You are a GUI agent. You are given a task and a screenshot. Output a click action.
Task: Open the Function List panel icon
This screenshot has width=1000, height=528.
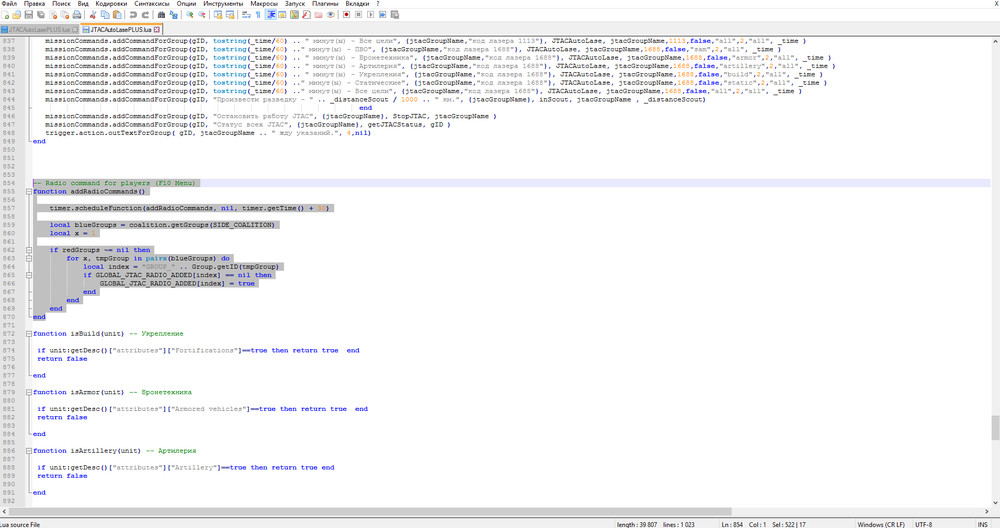tap(306, 14)
